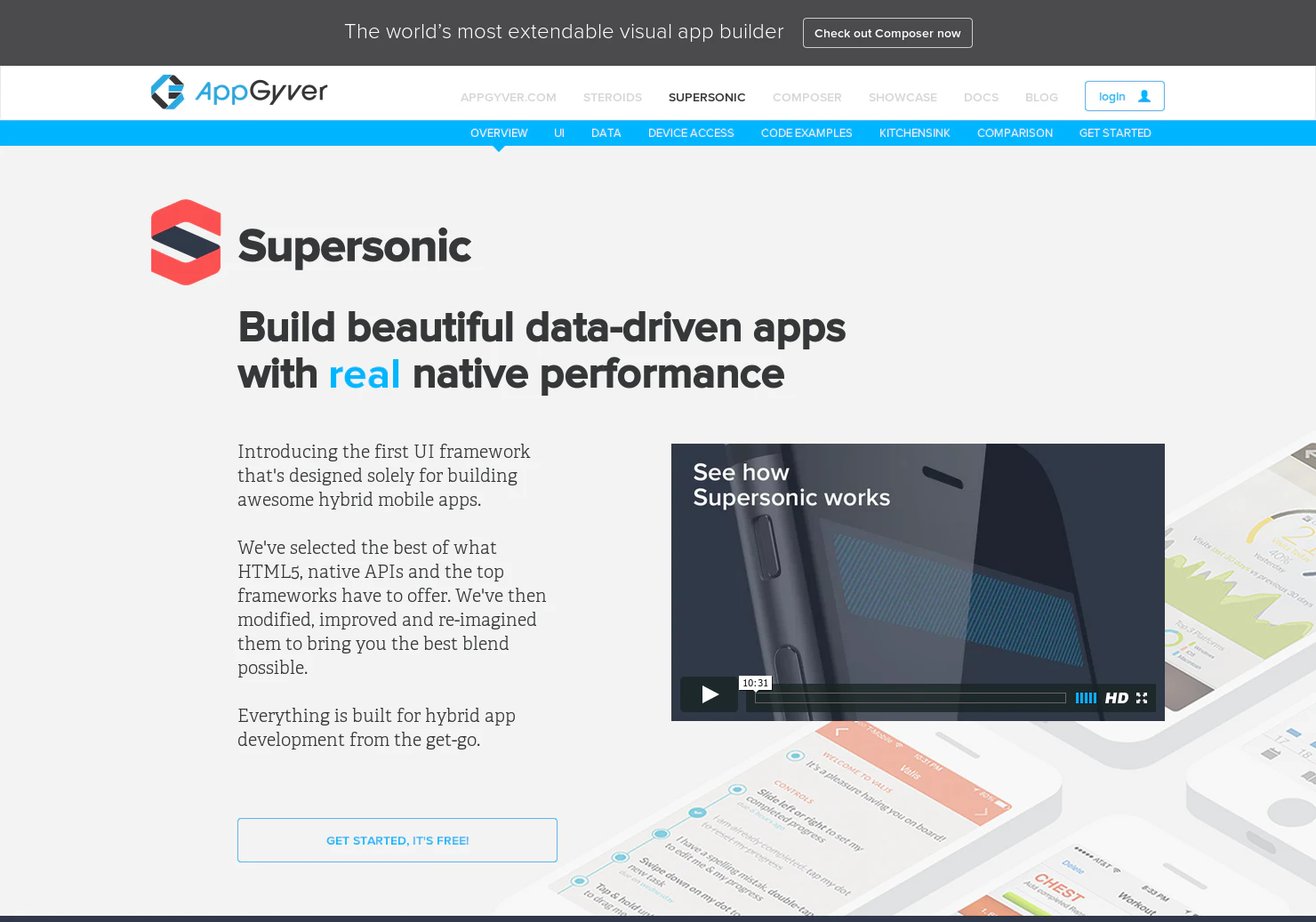1316x922 pixels.
Task: Select the UI subnav tab
Action: coord(559,133)
